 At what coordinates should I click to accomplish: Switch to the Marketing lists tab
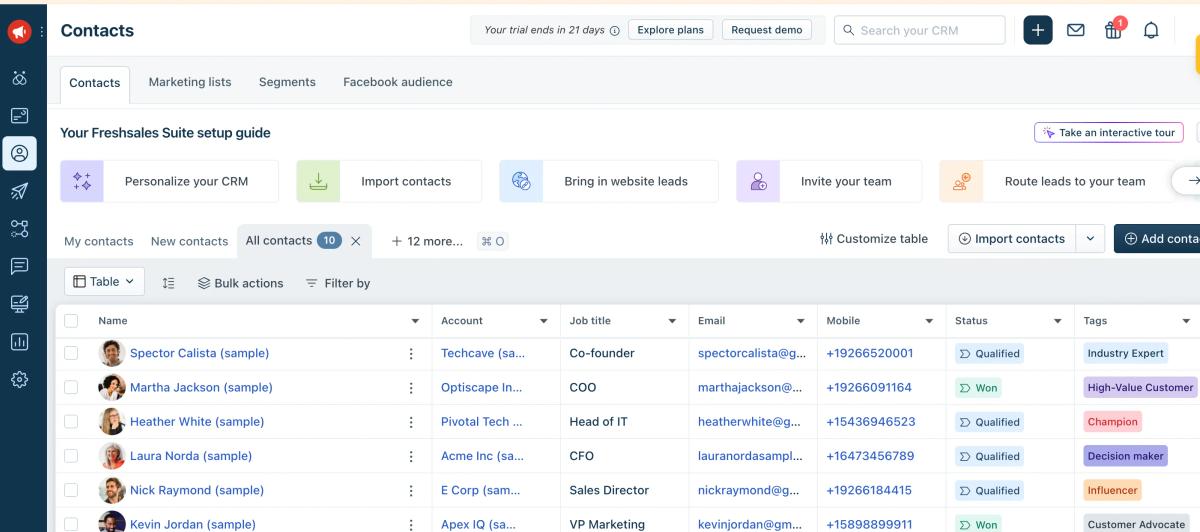tap(190, 82)
